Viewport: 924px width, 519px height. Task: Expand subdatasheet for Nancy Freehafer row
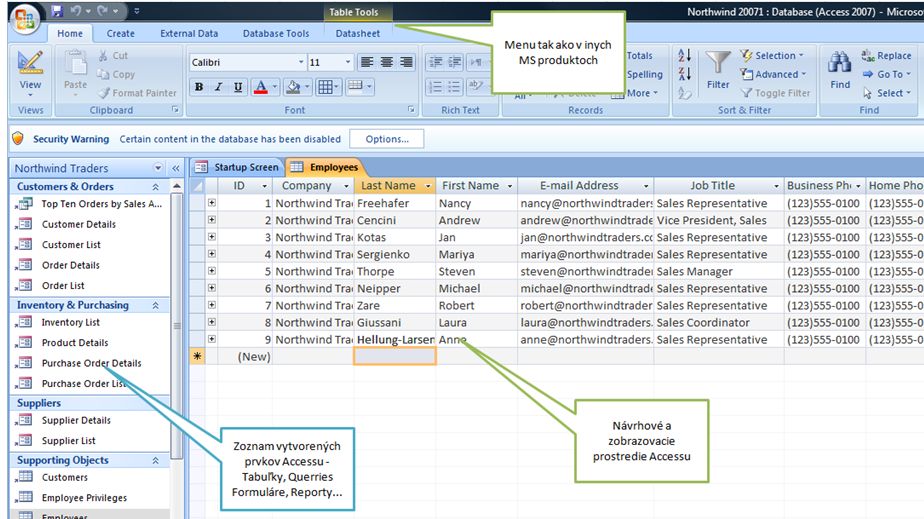(212, 203)
